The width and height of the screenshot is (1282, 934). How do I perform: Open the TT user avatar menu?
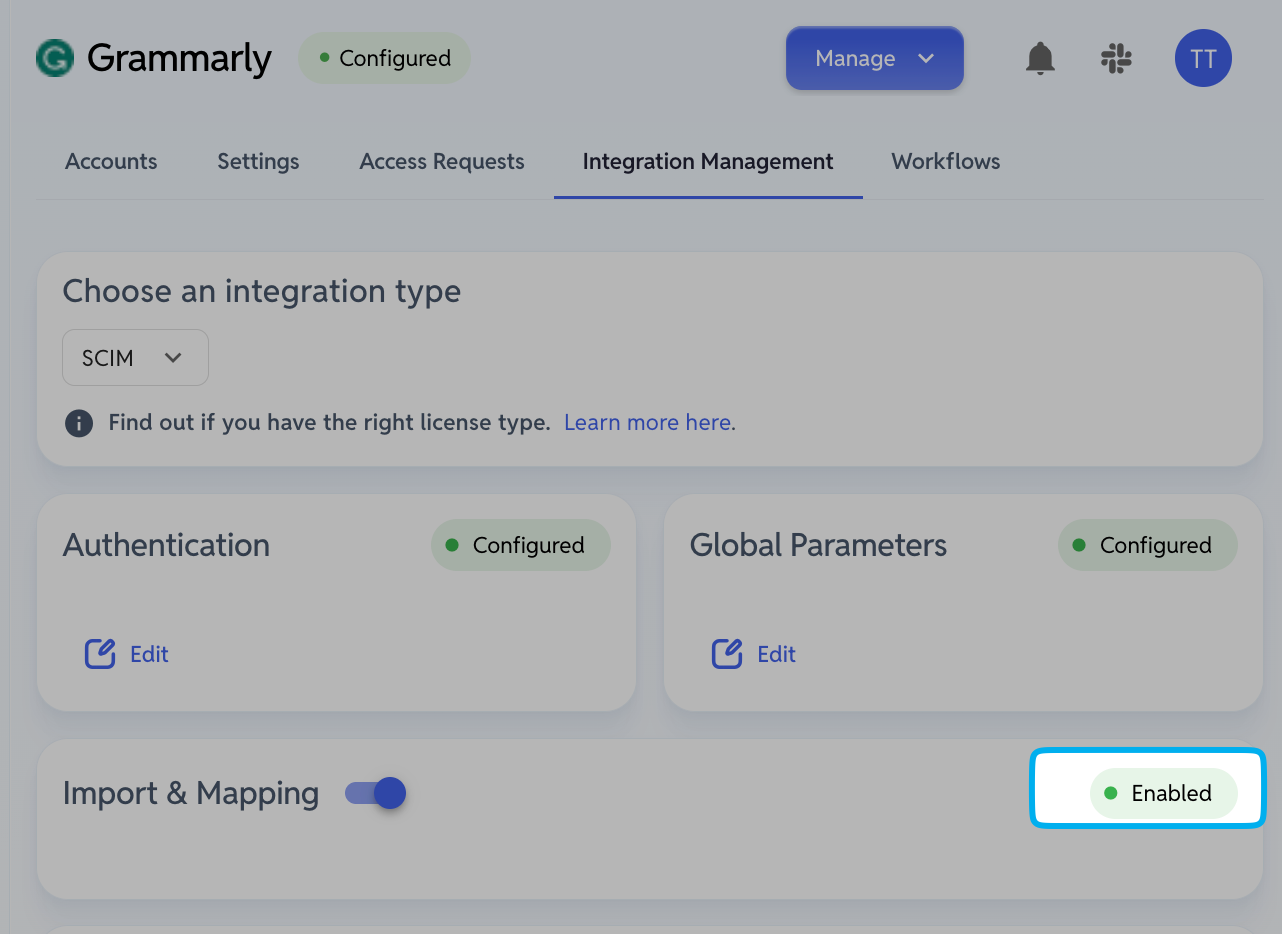[x=1203, y=58]
